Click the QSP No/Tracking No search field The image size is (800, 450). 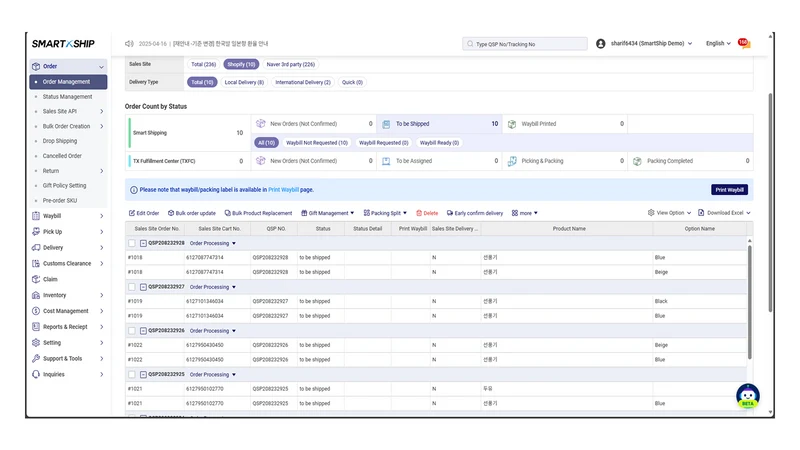coord(524,44)
